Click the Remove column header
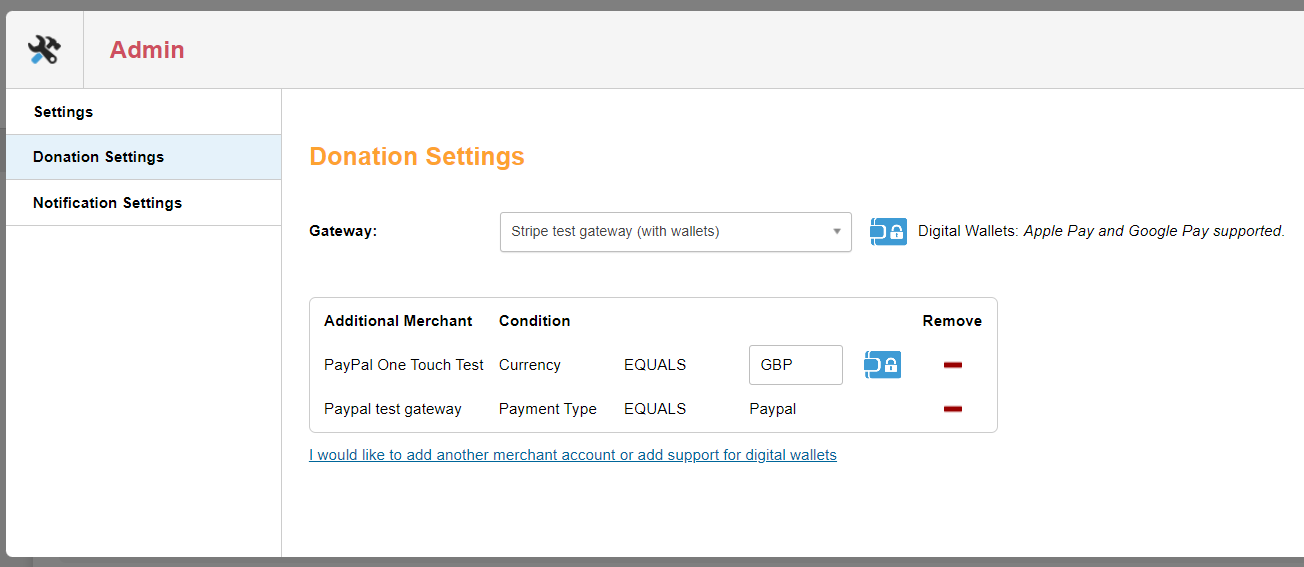Screen dimensions: 1304x567 [x=952, y=321]
